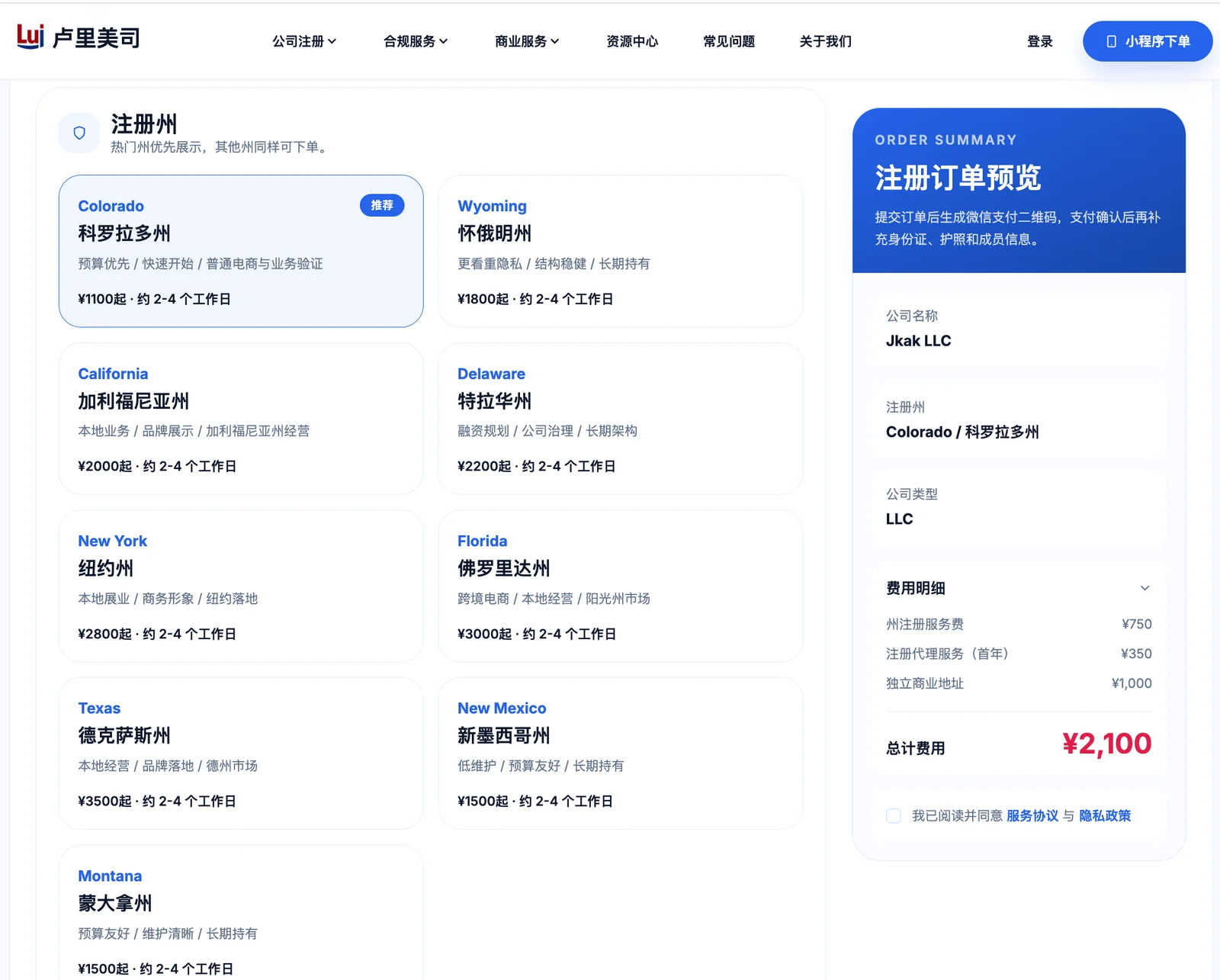Select the New York 纽约州 card
Screen dimensions: 1220x980
pyautogui.click(x=241, y=586)
